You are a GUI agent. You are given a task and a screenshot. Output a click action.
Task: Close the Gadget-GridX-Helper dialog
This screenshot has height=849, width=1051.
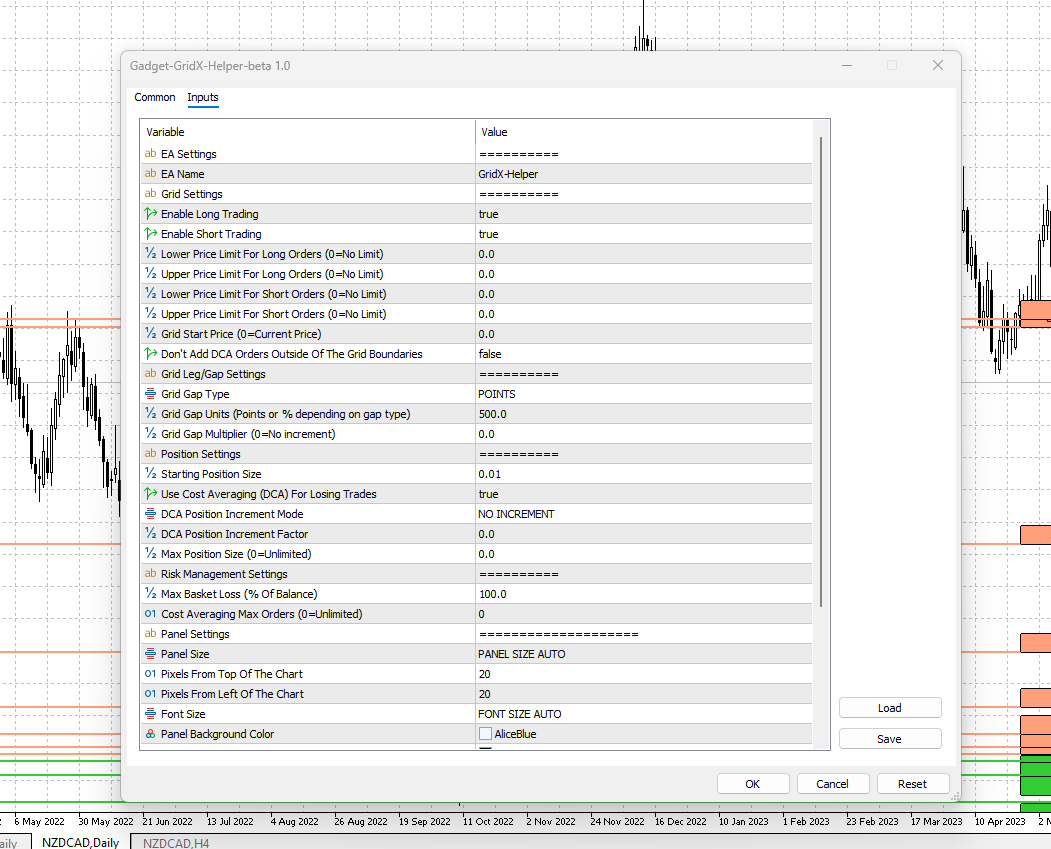(x=938, y=65)
